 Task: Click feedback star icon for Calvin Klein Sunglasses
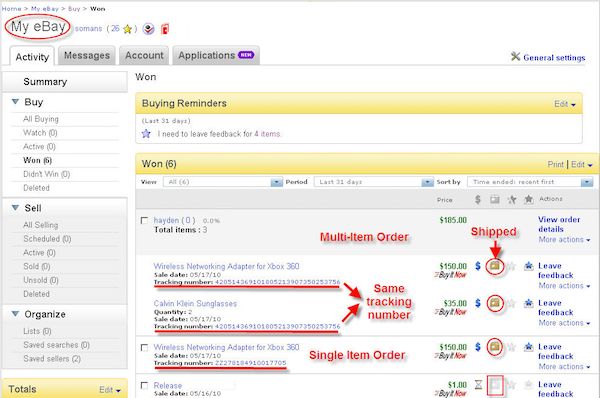click(529, 303)
